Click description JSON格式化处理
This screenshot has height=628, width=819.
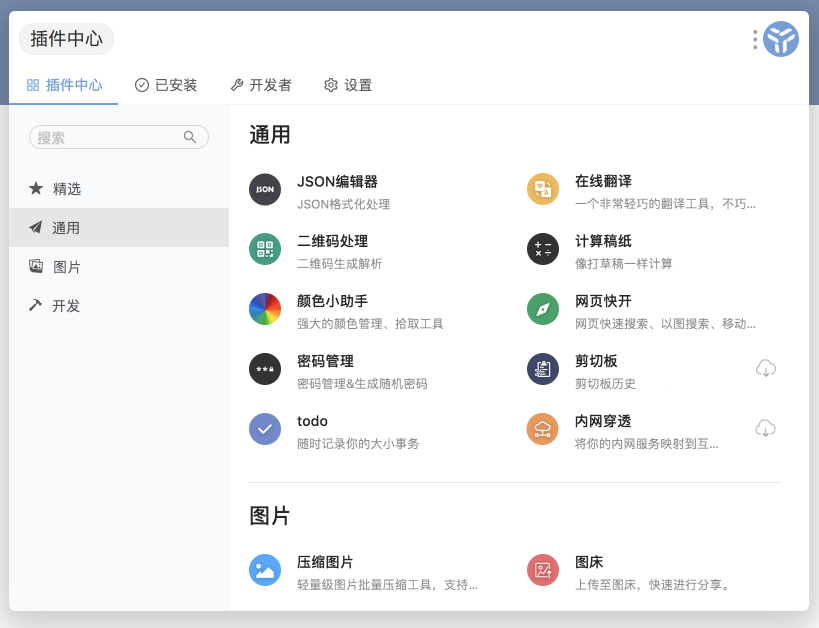pos(344,204)
